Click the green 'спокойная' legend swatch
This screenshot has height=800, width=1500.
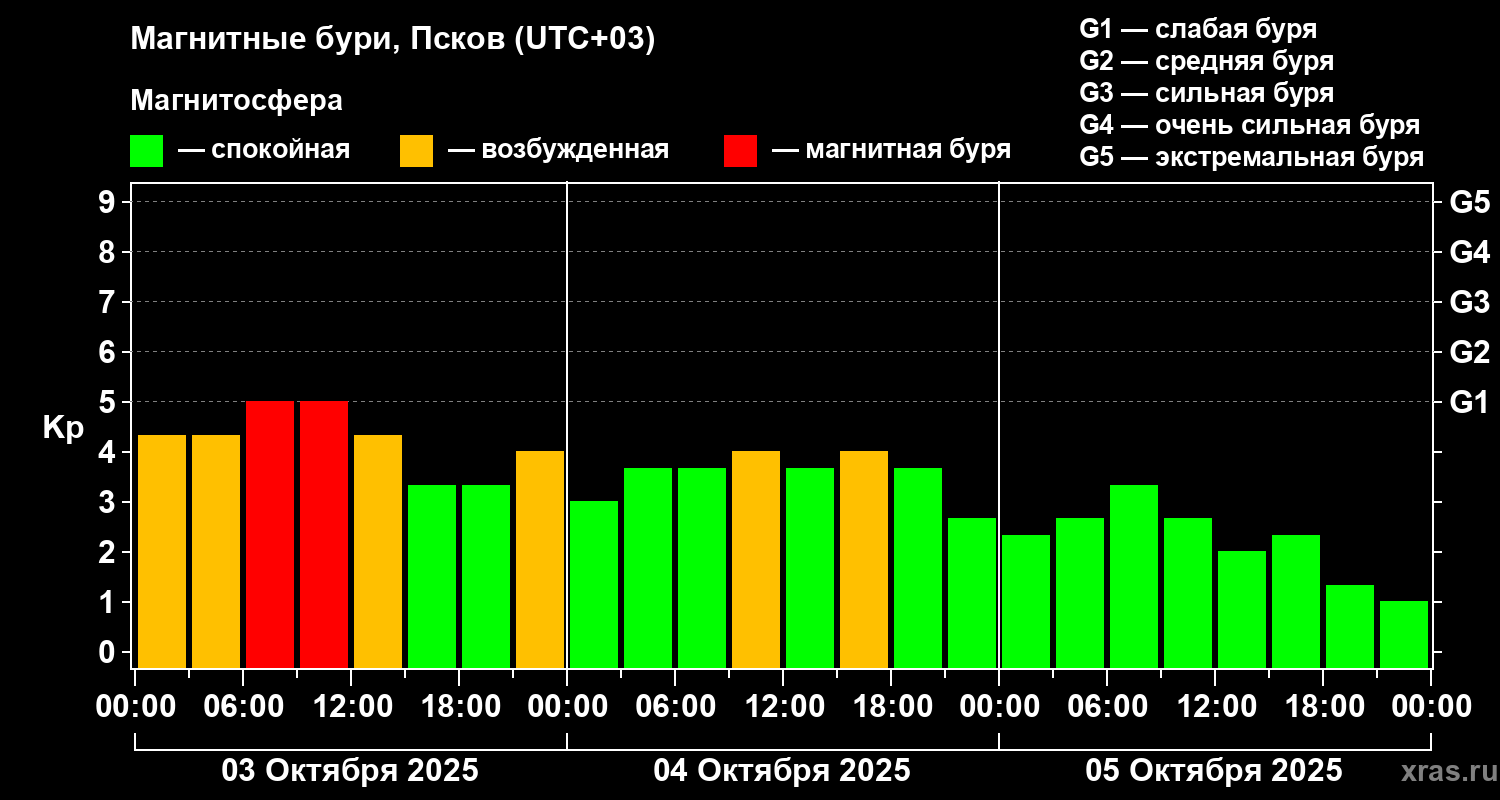tap(147, 151)
